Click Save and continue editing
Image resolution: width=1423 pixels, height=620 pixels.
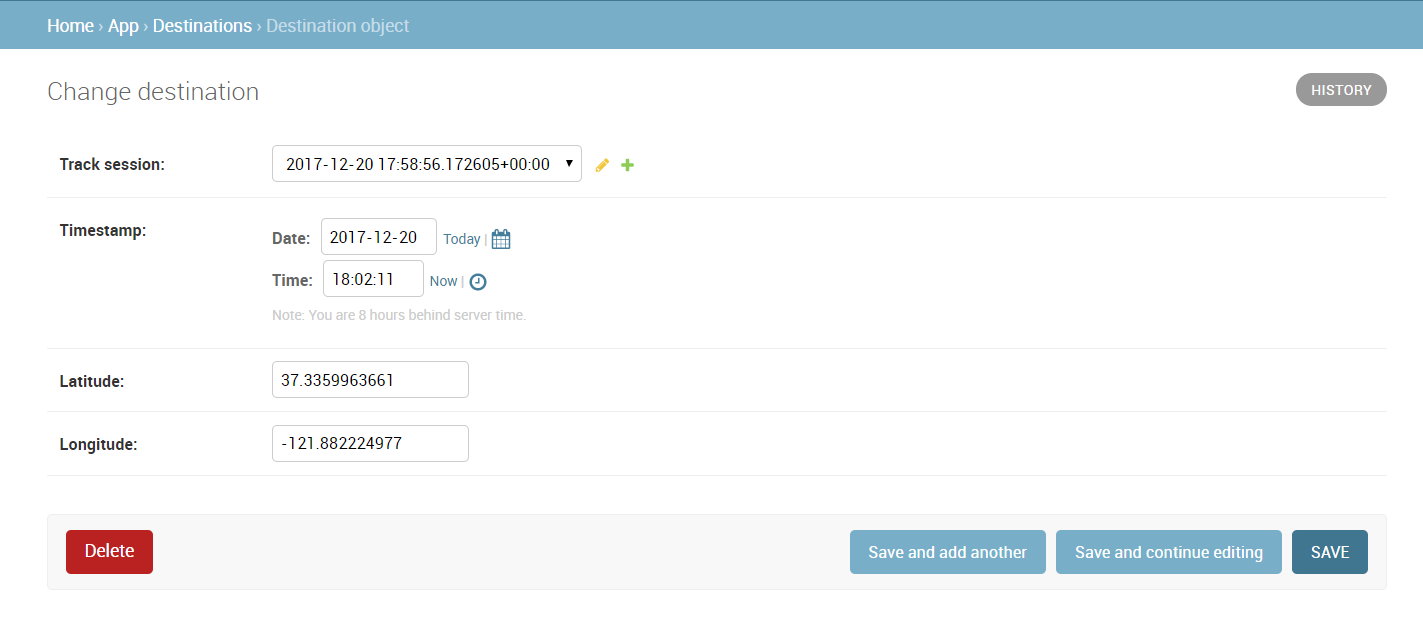click(1168, 552)
